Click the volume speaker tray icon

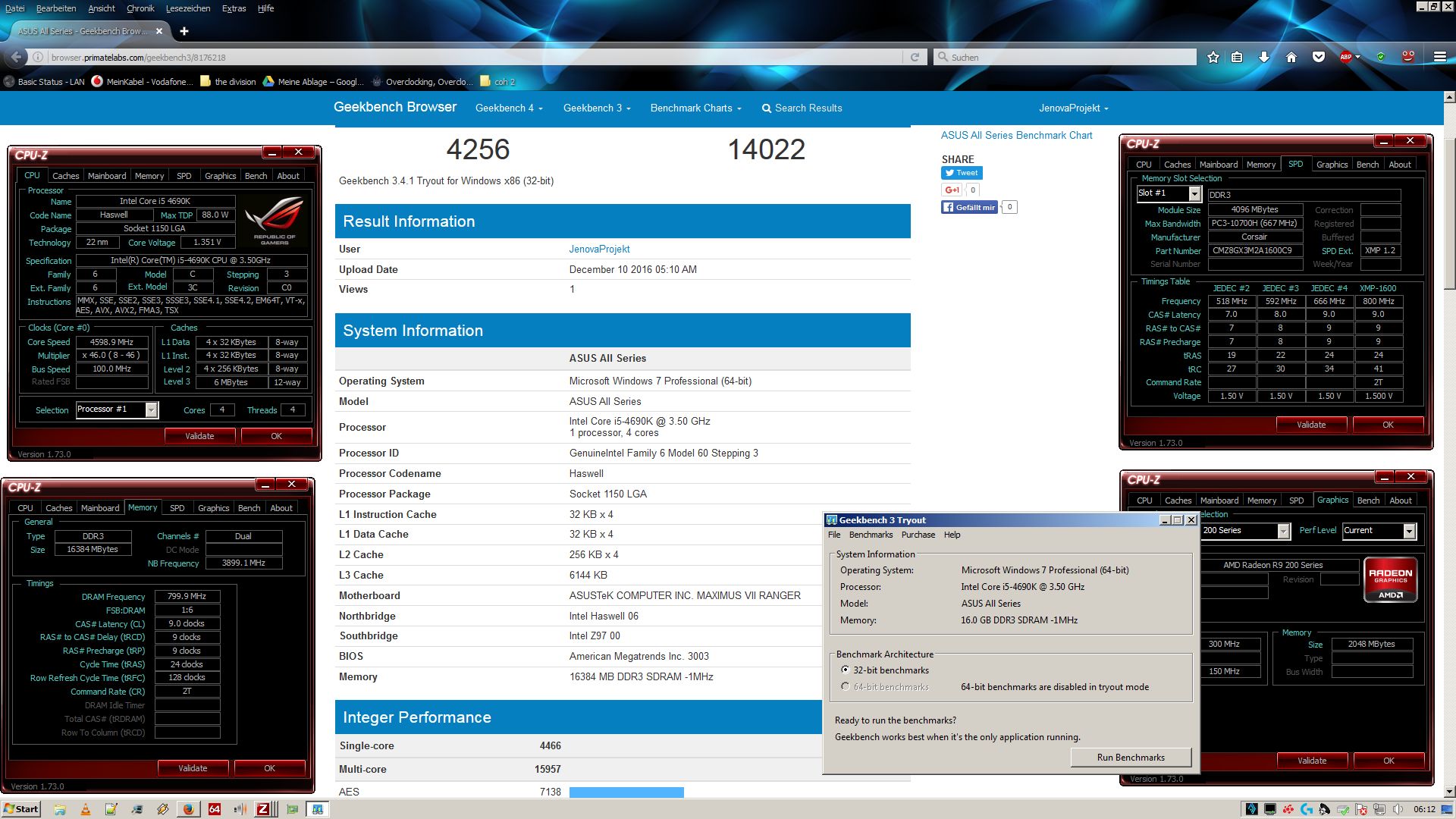(1398, 809)
